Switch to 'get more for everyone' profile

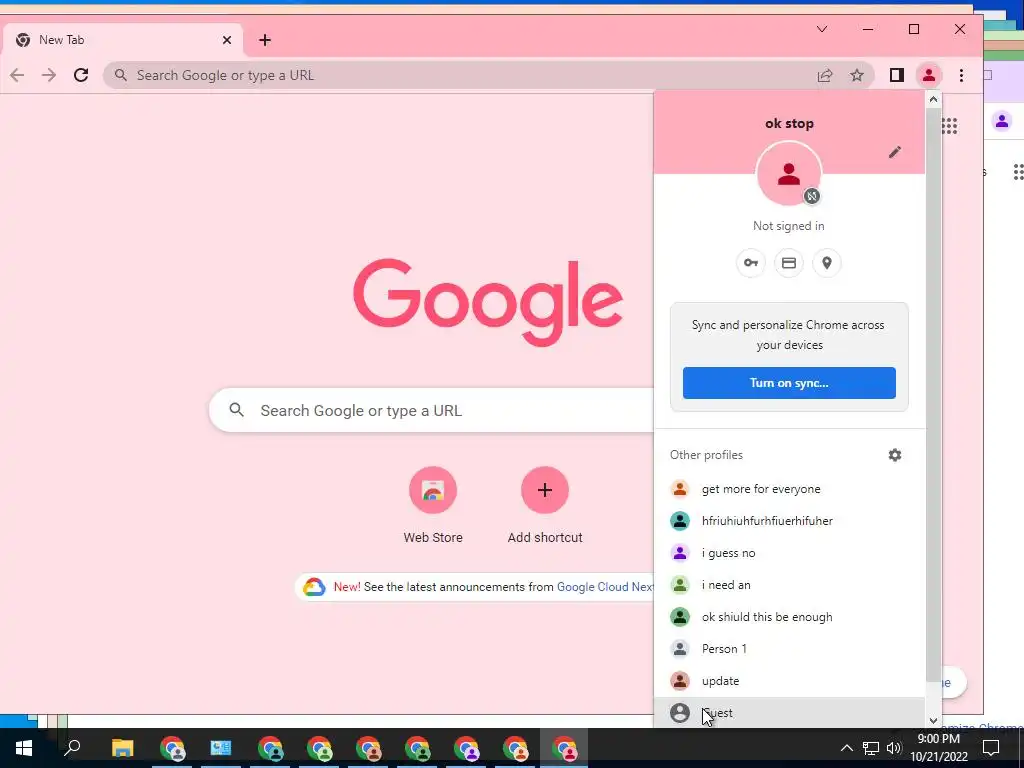pyautogui.click(x=789, y=489)
